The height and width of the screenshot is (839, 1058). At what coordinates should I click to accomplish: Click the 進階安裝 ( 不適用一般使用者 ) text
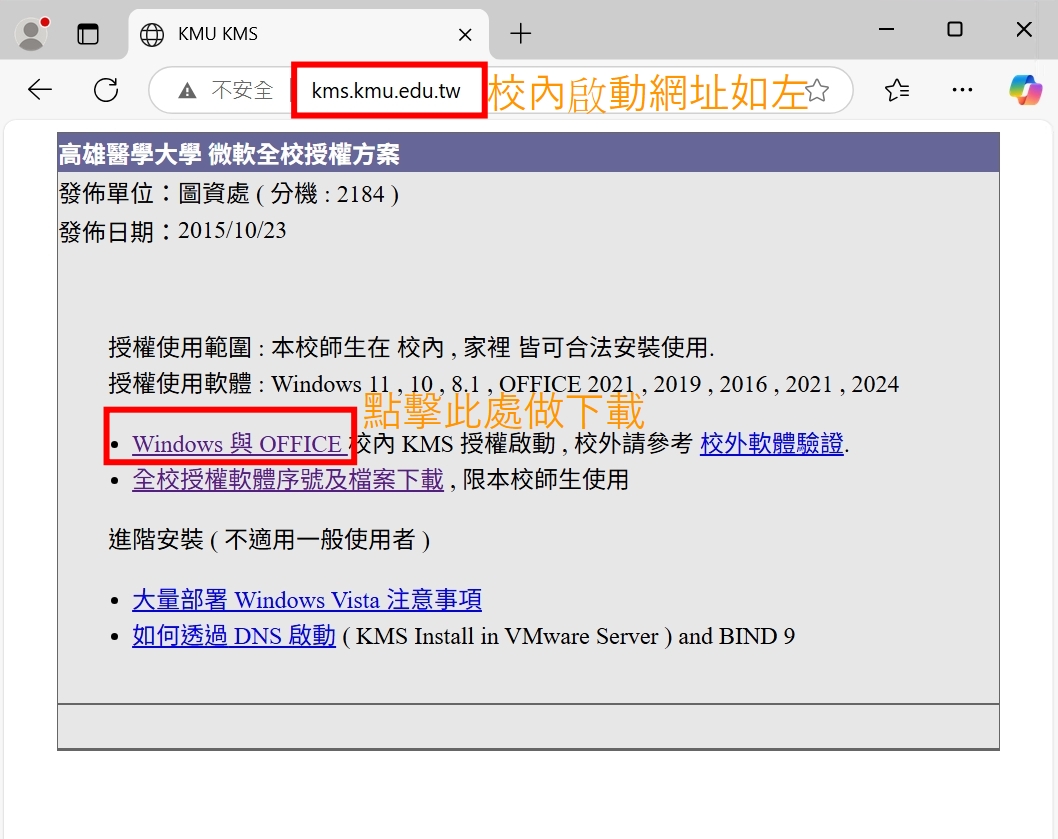(x=269, y=539)
